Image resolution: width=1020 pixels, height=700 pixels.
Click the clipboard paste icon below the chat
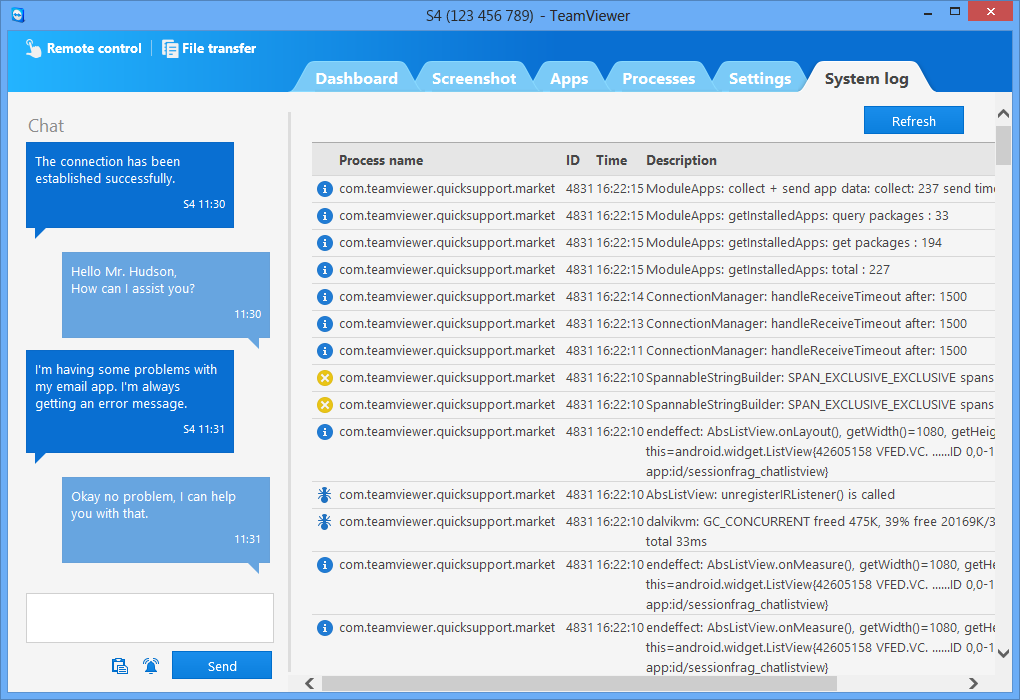click(120, 665)
